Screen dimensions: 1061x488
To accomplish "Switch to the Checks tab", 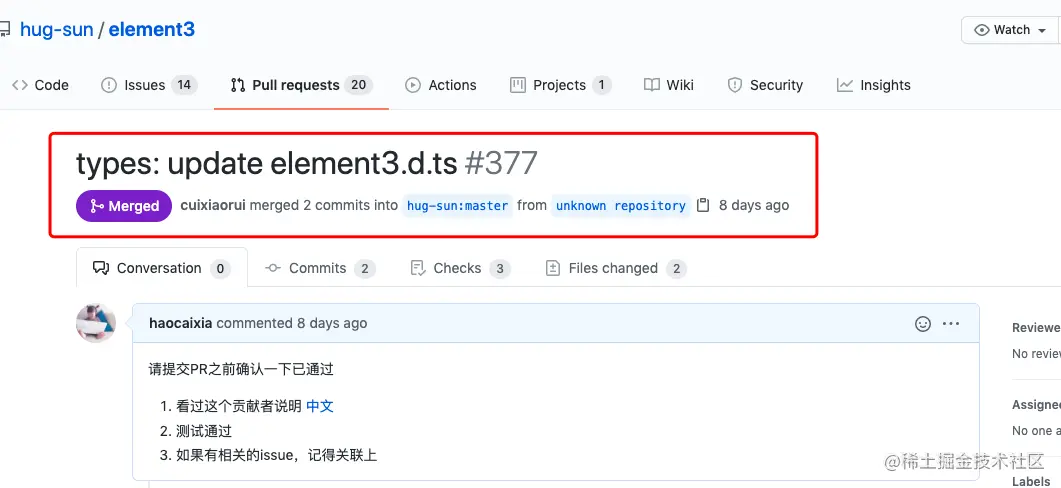I will click(460, 268).
